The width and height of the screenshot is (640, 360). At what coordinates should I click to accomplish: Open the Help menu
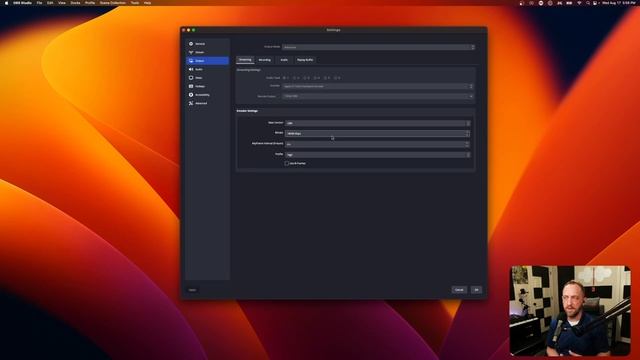[x=147, y=3]
